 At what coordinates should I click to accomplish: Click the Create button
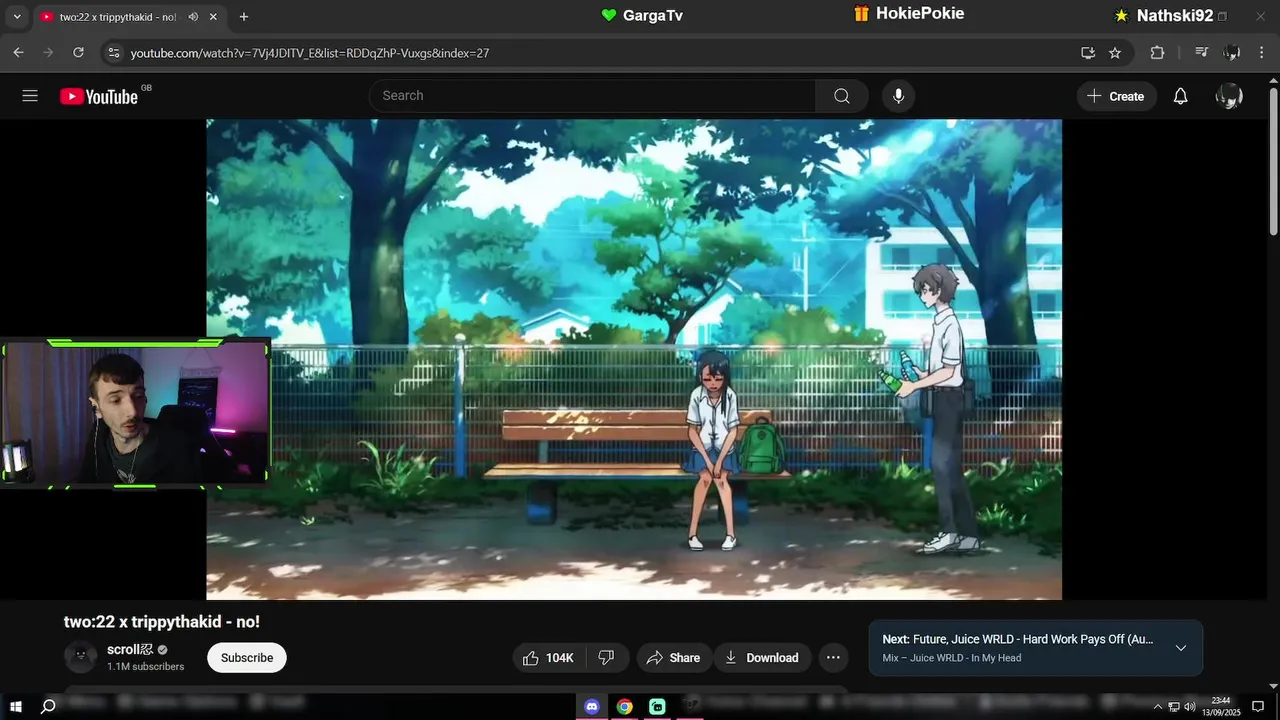(x=1117, y=96)
